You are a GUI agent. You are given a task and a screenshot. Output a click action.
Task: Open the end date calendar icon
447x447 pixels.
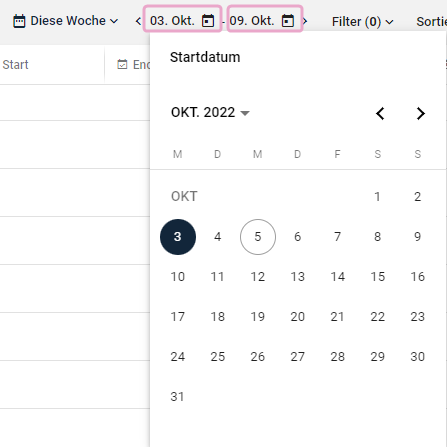[288, 21]
